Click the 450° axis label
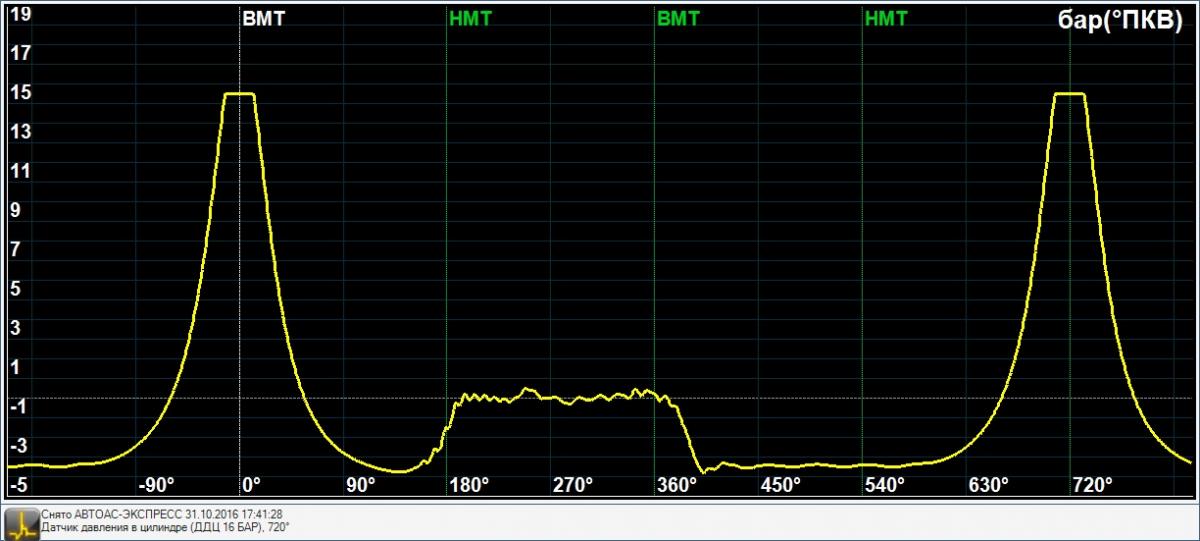The width and height of the screenshot is (1200, 541). pyautogui.click(x=782, y=484)
